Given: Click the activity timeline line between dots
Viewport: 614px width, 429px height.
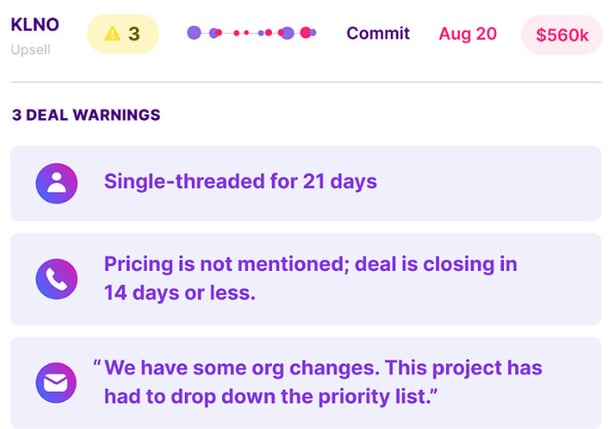Looking at the screenshot, I should 226,33.
